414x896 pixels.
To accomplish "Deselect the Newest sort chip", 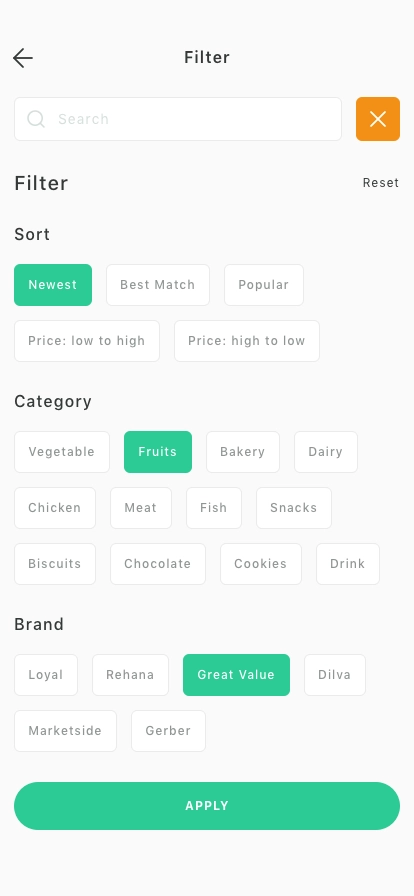I will [x=53, y=285].
